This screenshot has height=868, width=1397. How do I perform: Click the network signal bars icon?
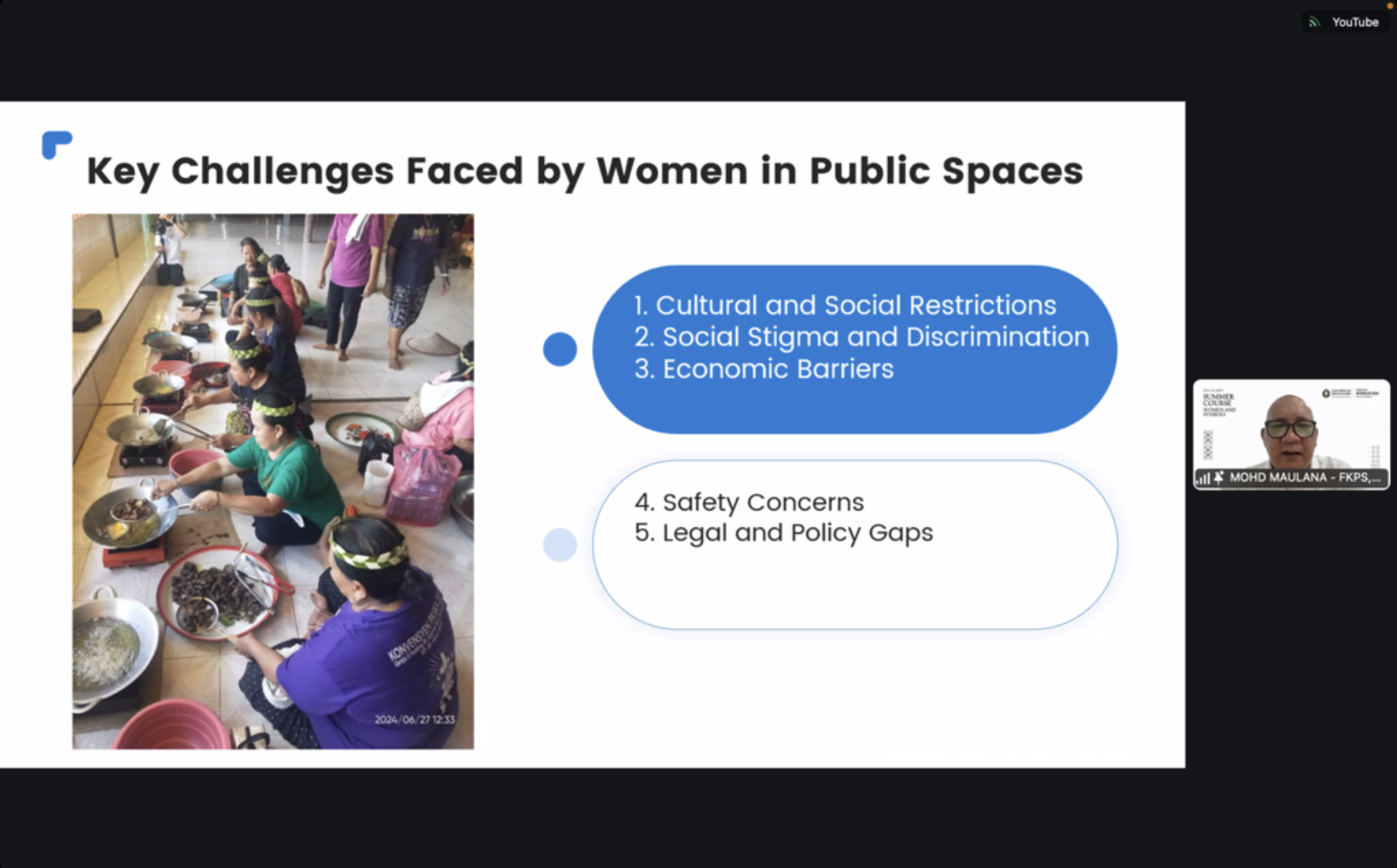click(1203, 478)
